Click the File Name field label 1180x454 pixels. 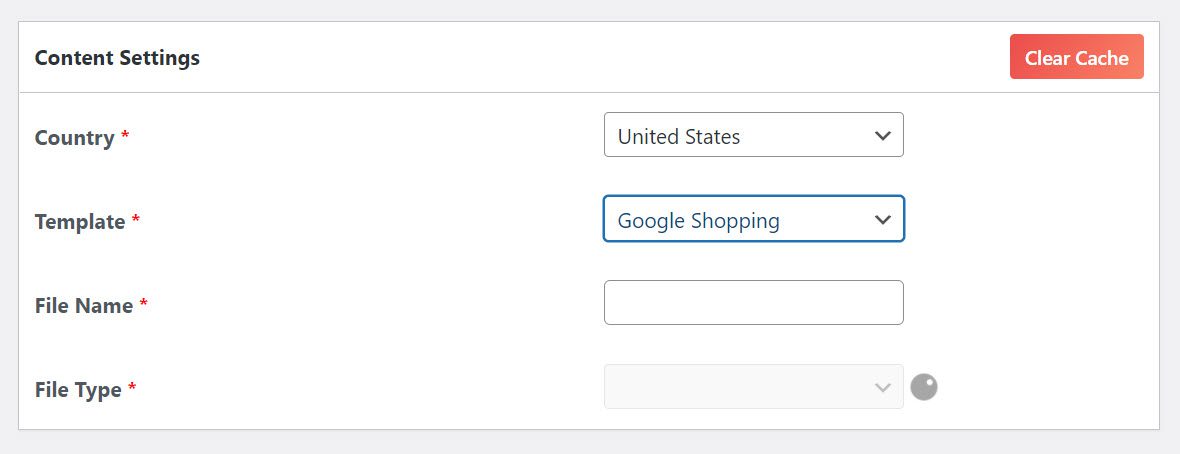(x=84, y=305)
